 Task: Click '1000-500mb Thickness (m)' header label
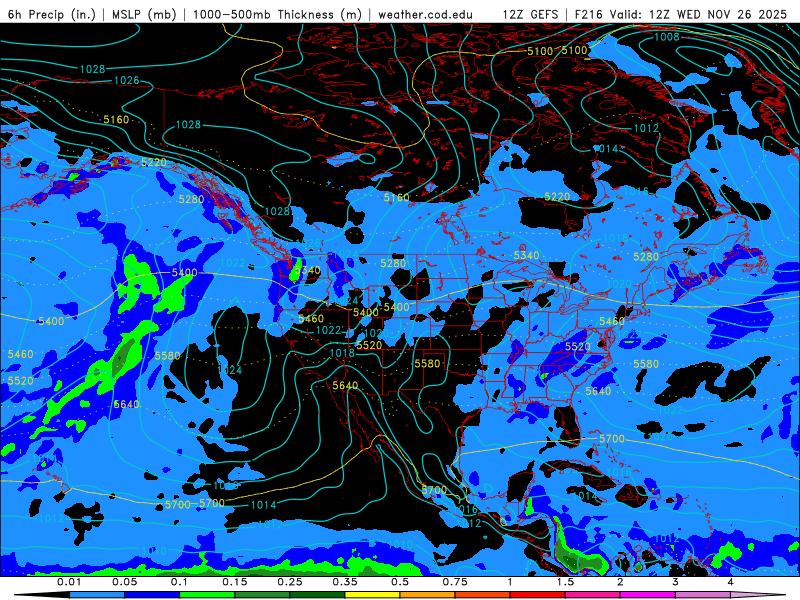(277, 14)
